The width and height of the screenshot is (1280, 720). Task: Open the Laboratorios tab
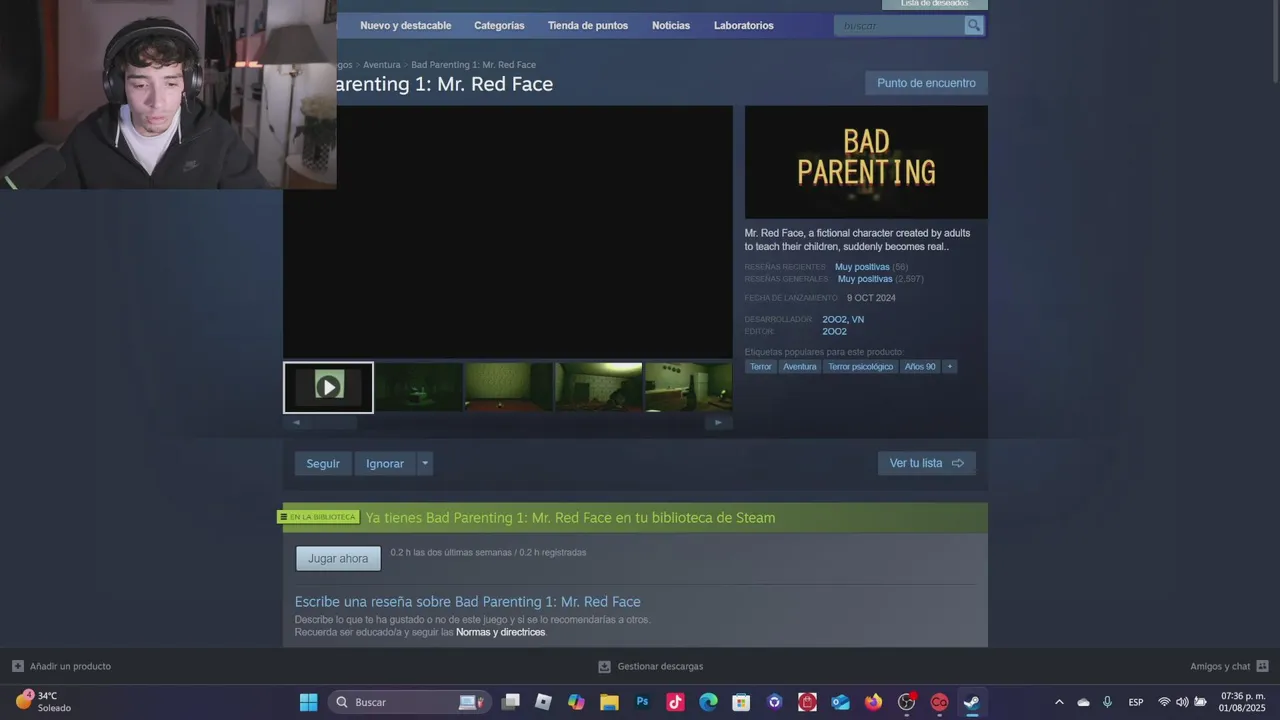744,25
